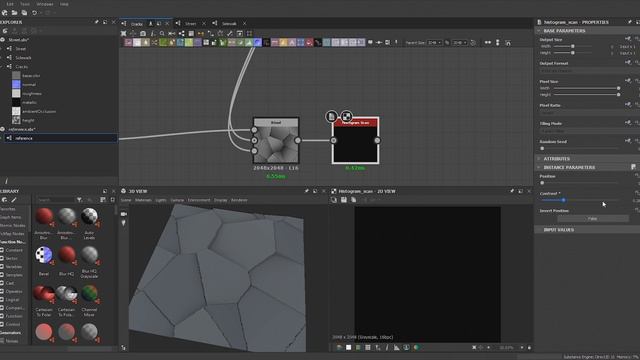640x360 pixels.
Task: Select the Histogram Scan node
Action: 356,140
